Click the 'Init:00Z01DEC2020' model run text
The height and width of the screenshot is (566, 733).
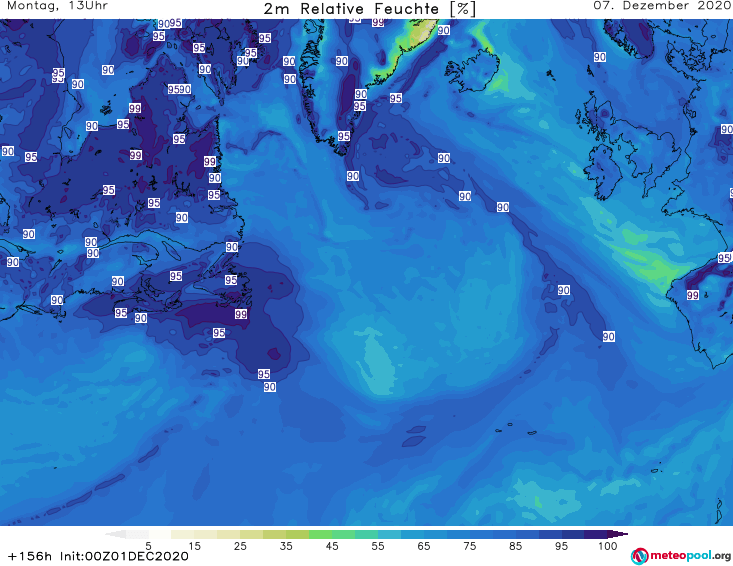click(x=124, y=556)
